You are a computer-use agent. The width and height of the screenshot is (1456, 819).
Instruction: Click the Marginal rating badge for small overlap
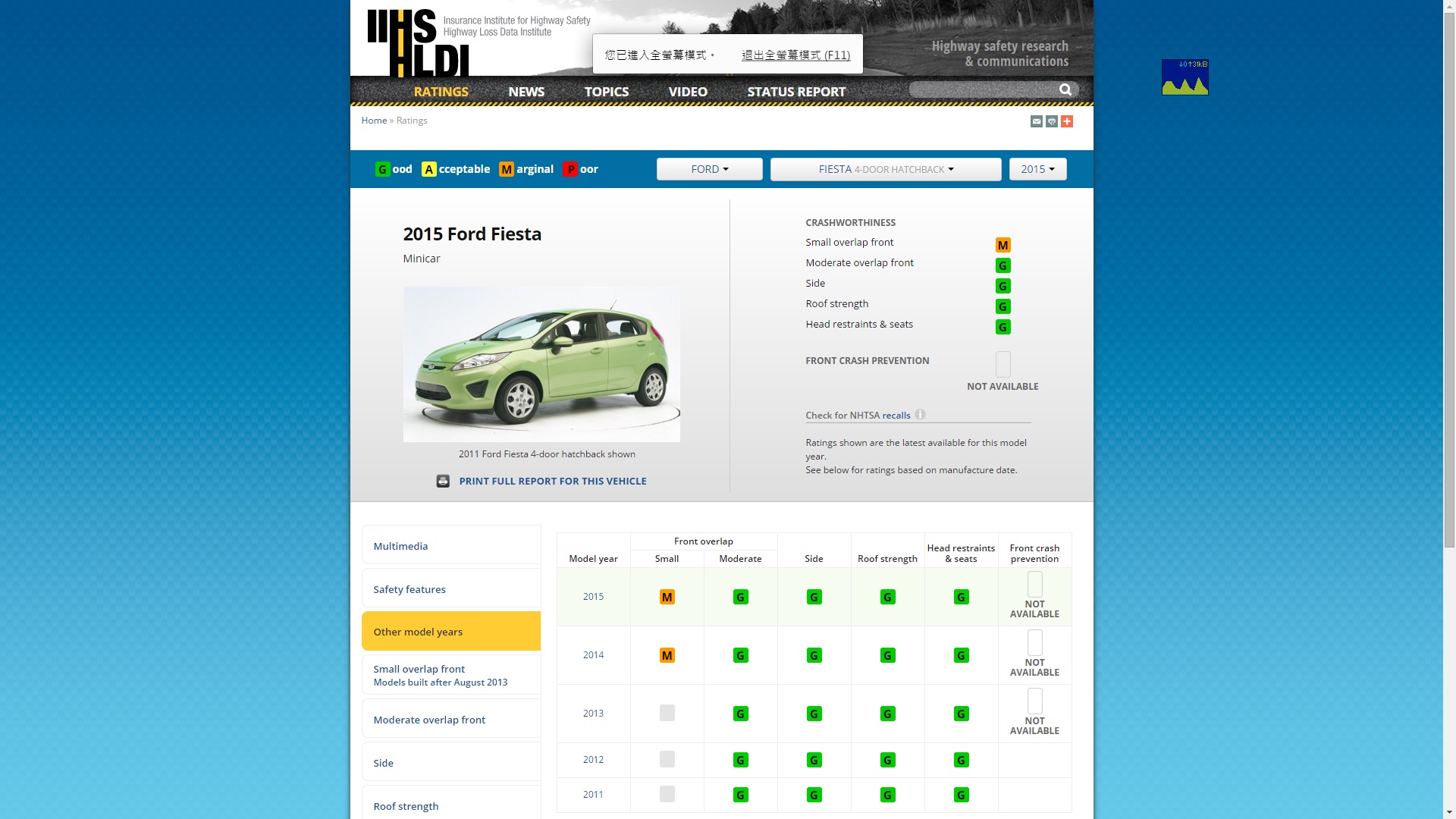pyautogui.click(x=1003, y=245)
